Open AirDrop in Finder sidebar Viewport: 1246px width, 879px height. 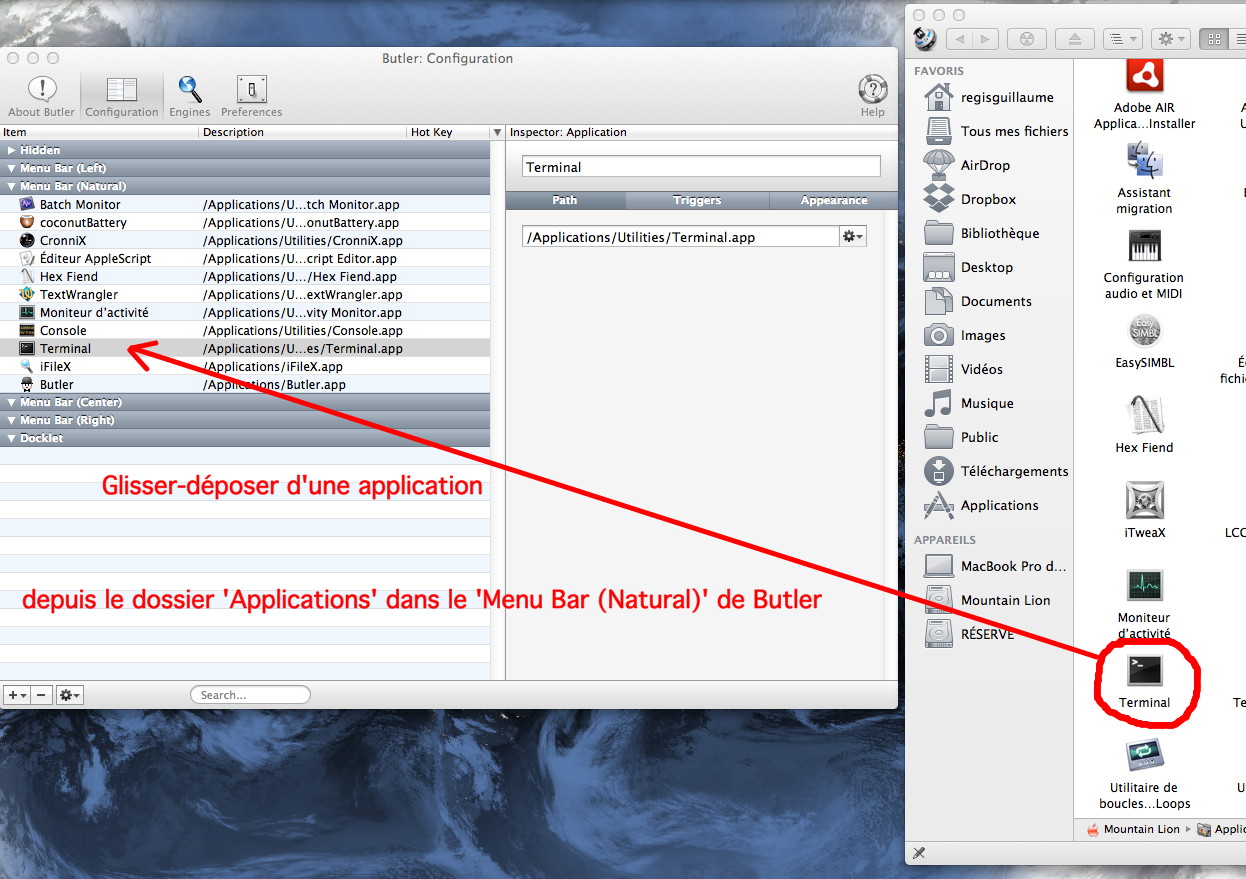point(939,165)
